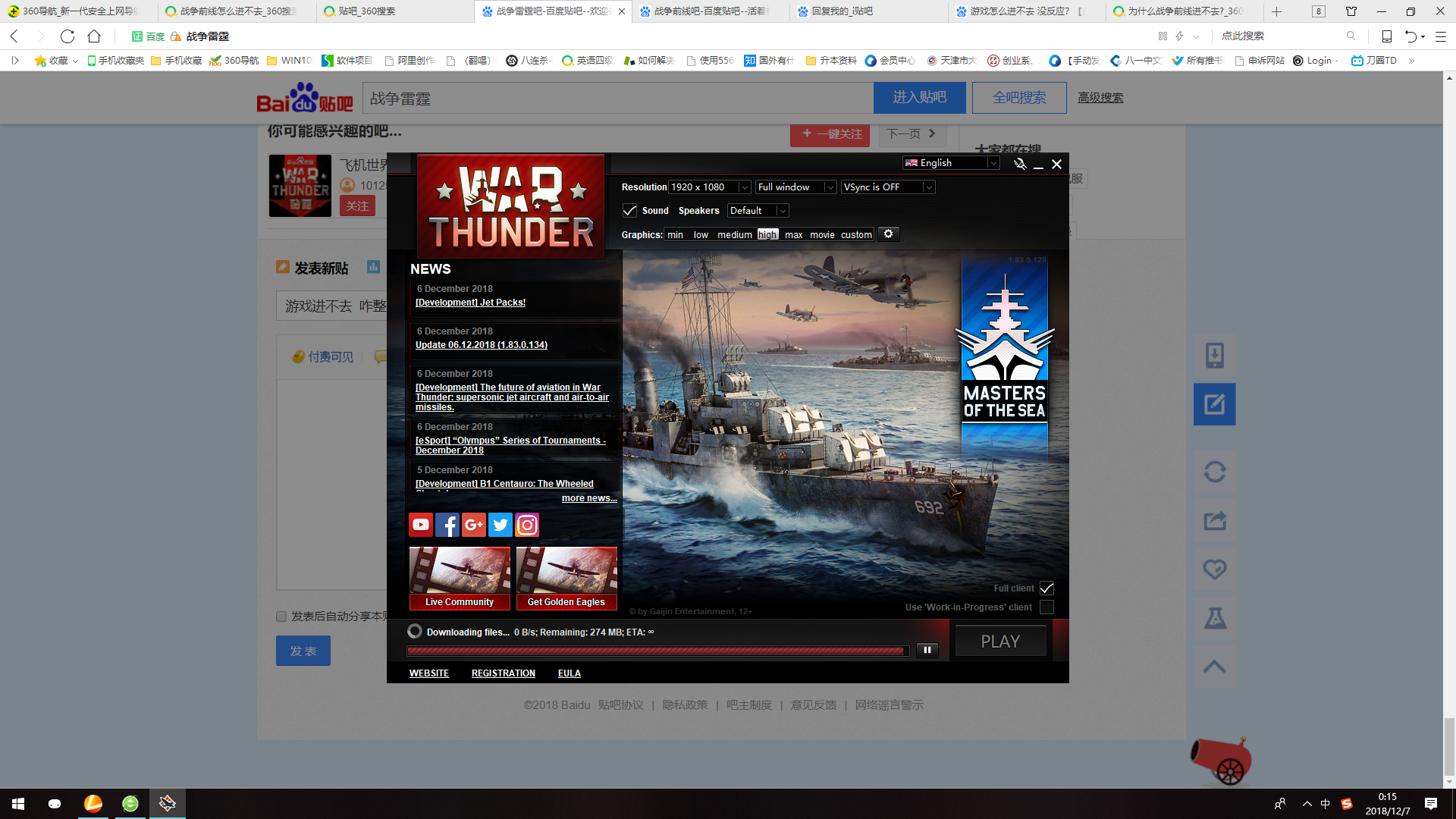1456x819 pixels.
Task: Tick the 发表后自动分享 checkbox
Action: tap(281, 617)
